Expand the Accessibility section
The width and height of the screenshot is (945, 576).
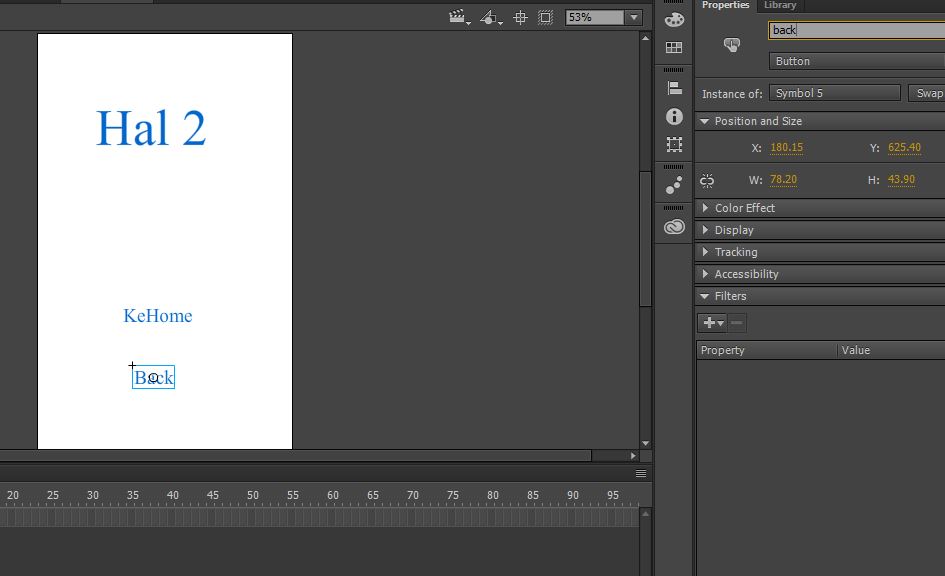point(705,274)
